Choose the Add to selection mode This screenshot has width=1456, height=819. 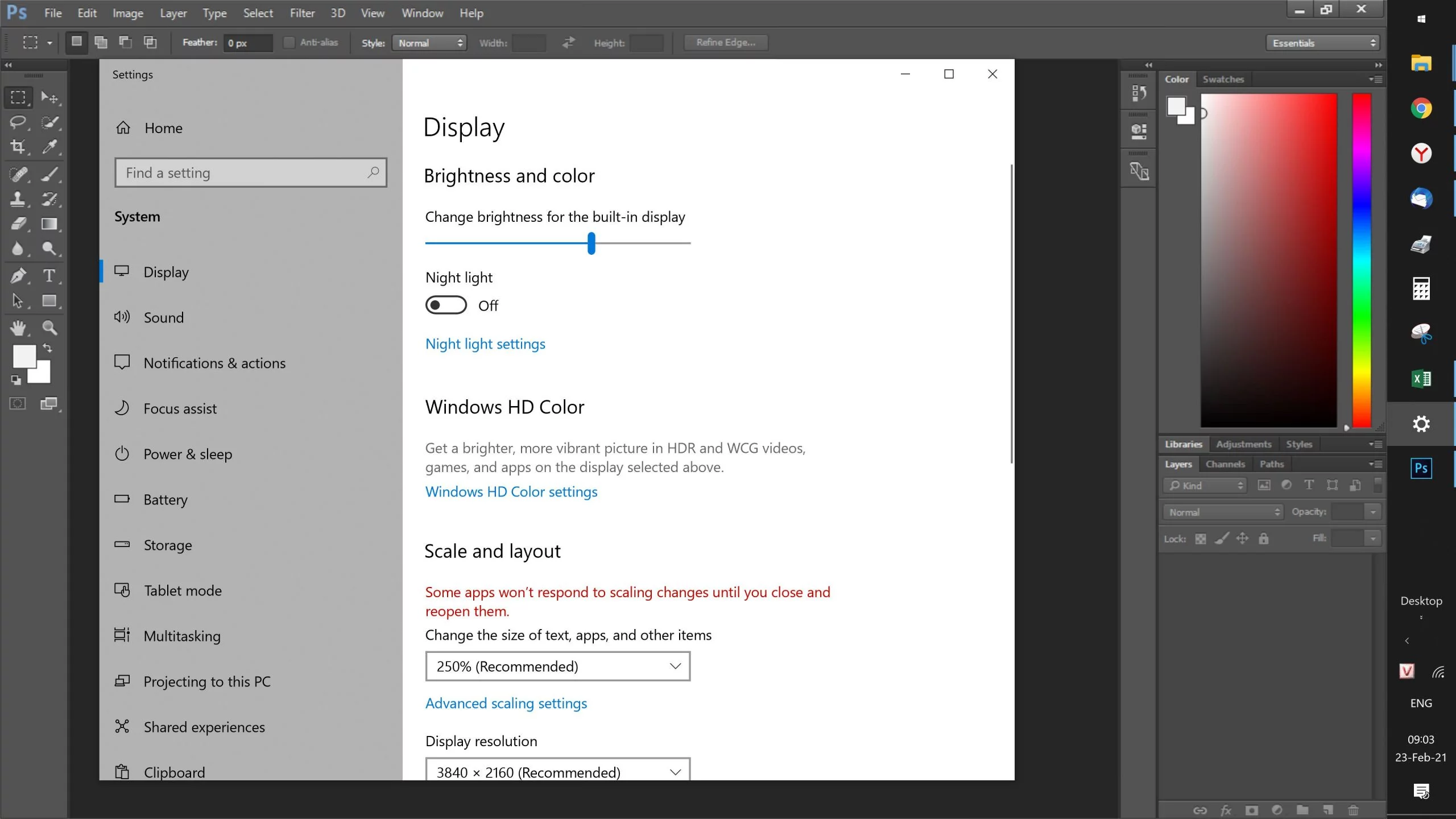tap(101, 42)
